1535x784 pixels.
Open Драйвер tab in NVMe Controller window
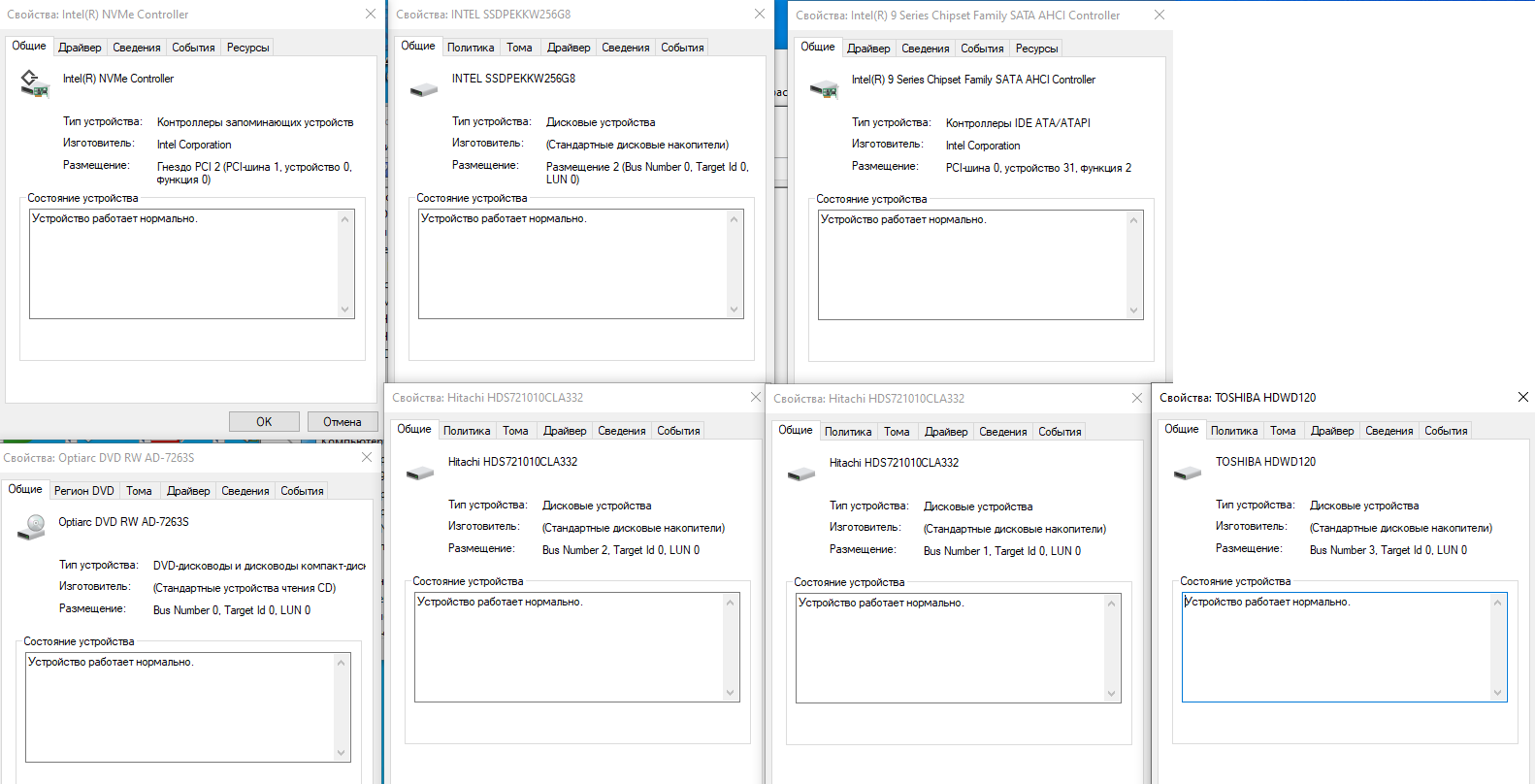(80, 48)
